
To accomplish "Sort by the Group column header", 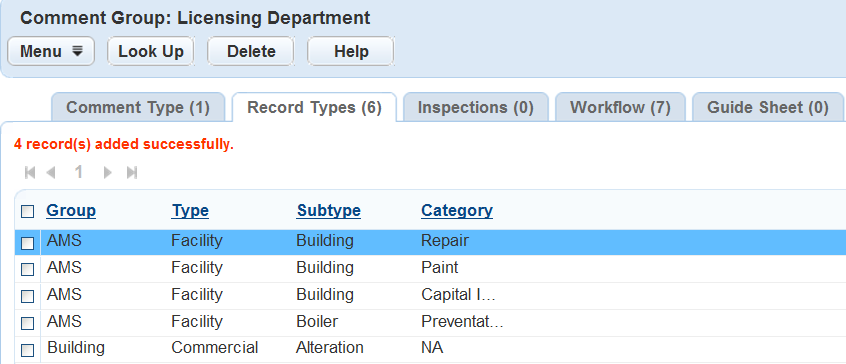I will pos(71,210).
